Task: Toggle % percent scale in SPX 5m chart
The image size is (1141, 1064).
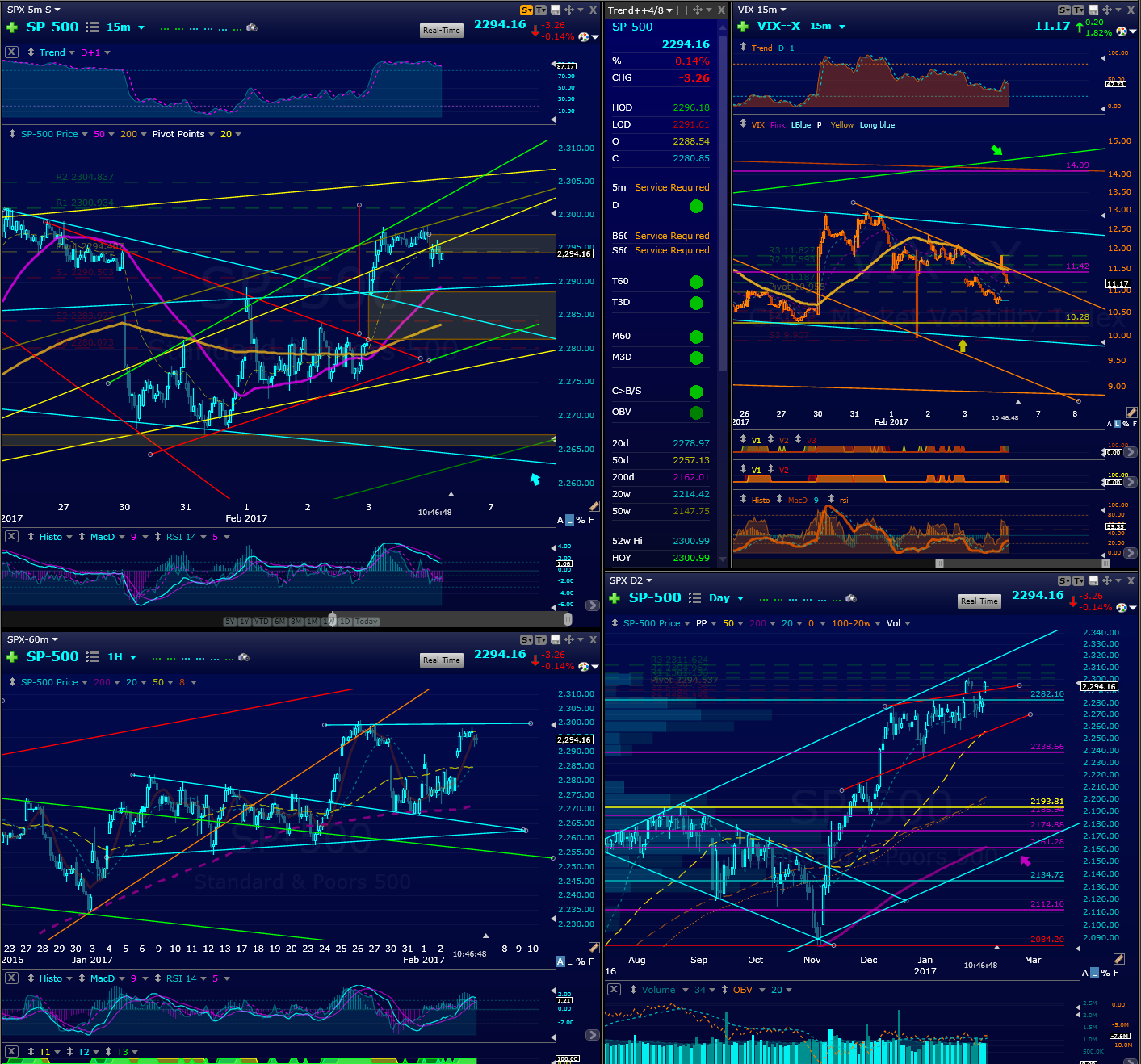Action: pos(581,520)
